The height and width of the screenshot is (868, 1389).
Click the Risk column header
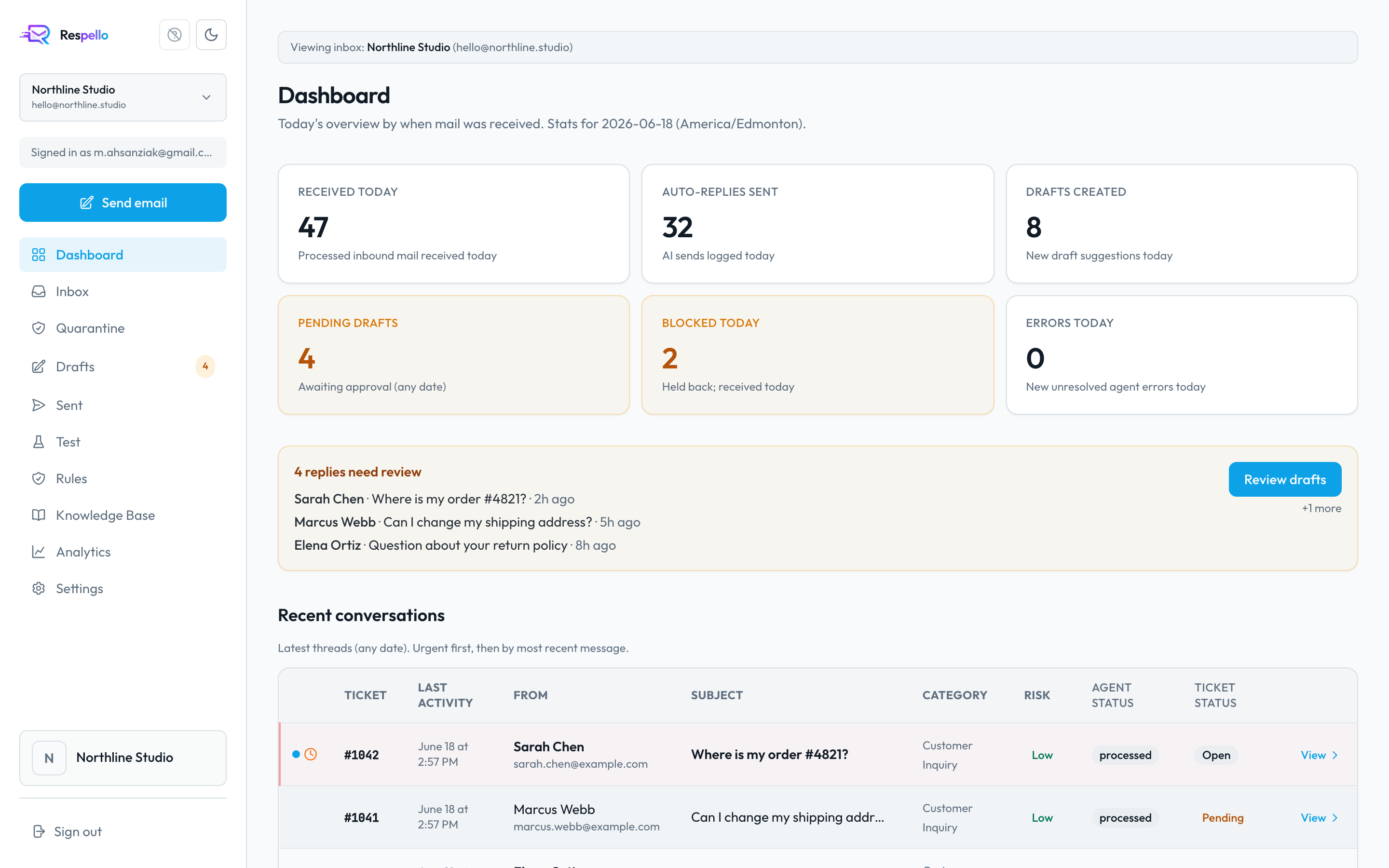pos(1036,695)
